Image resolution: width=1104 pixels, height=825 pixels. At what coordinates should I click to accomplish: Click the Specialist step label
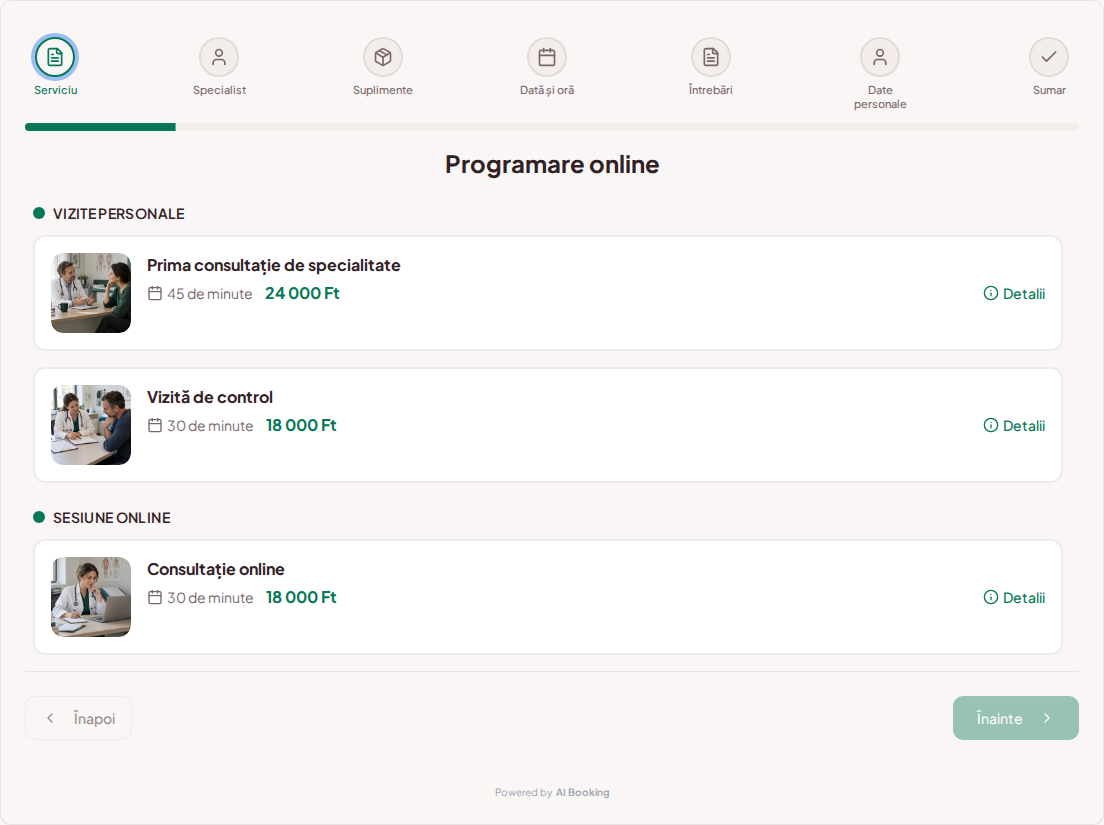click(220, 90)
